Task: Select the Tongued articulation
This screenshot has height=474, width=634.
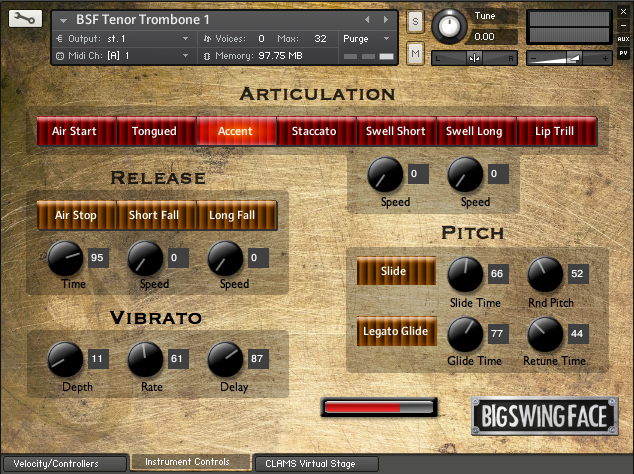Action: tap(156, 131)
